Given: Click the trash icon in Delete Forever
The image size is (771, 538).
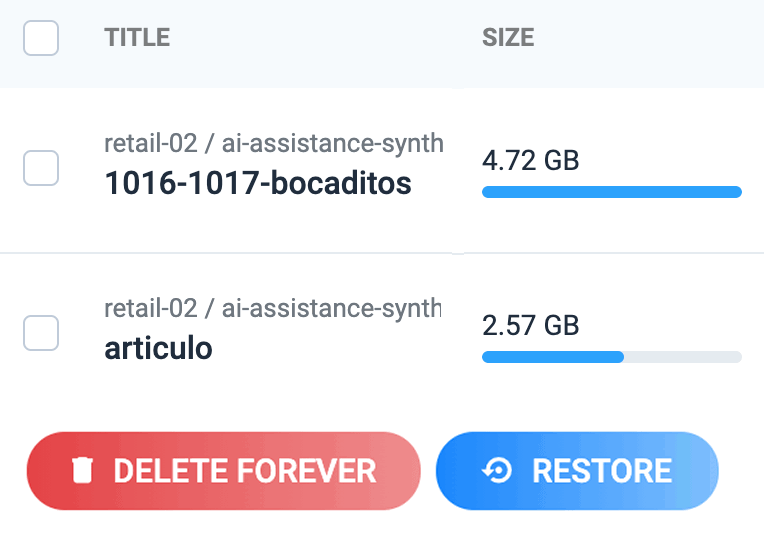Looking at the screenshot, I should click(x=82, y=470).
